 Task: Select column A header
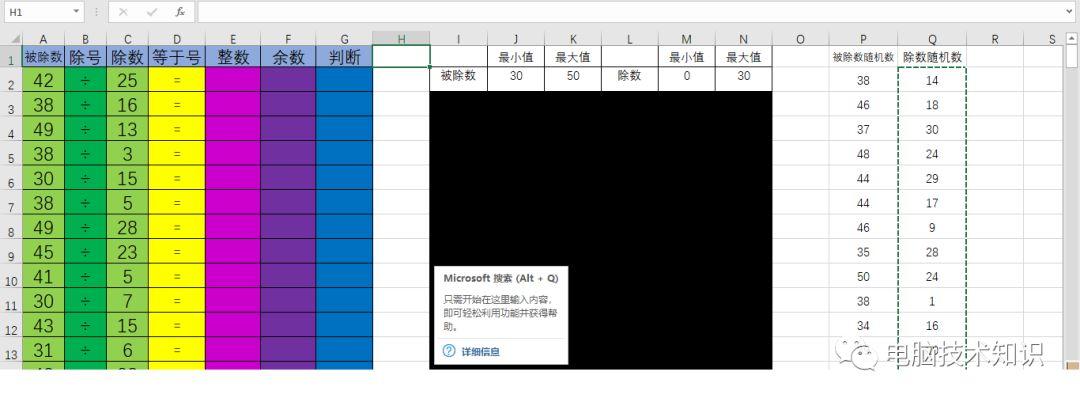pyautogui.click(x=43, y=40)
